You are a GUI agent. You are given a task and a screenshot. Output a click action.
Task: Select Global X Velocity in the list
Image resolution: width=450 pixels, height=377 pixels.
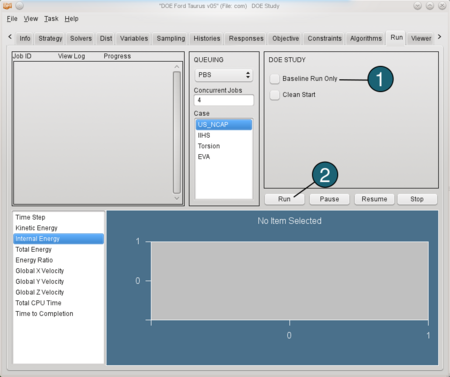[x=58, y=271]
